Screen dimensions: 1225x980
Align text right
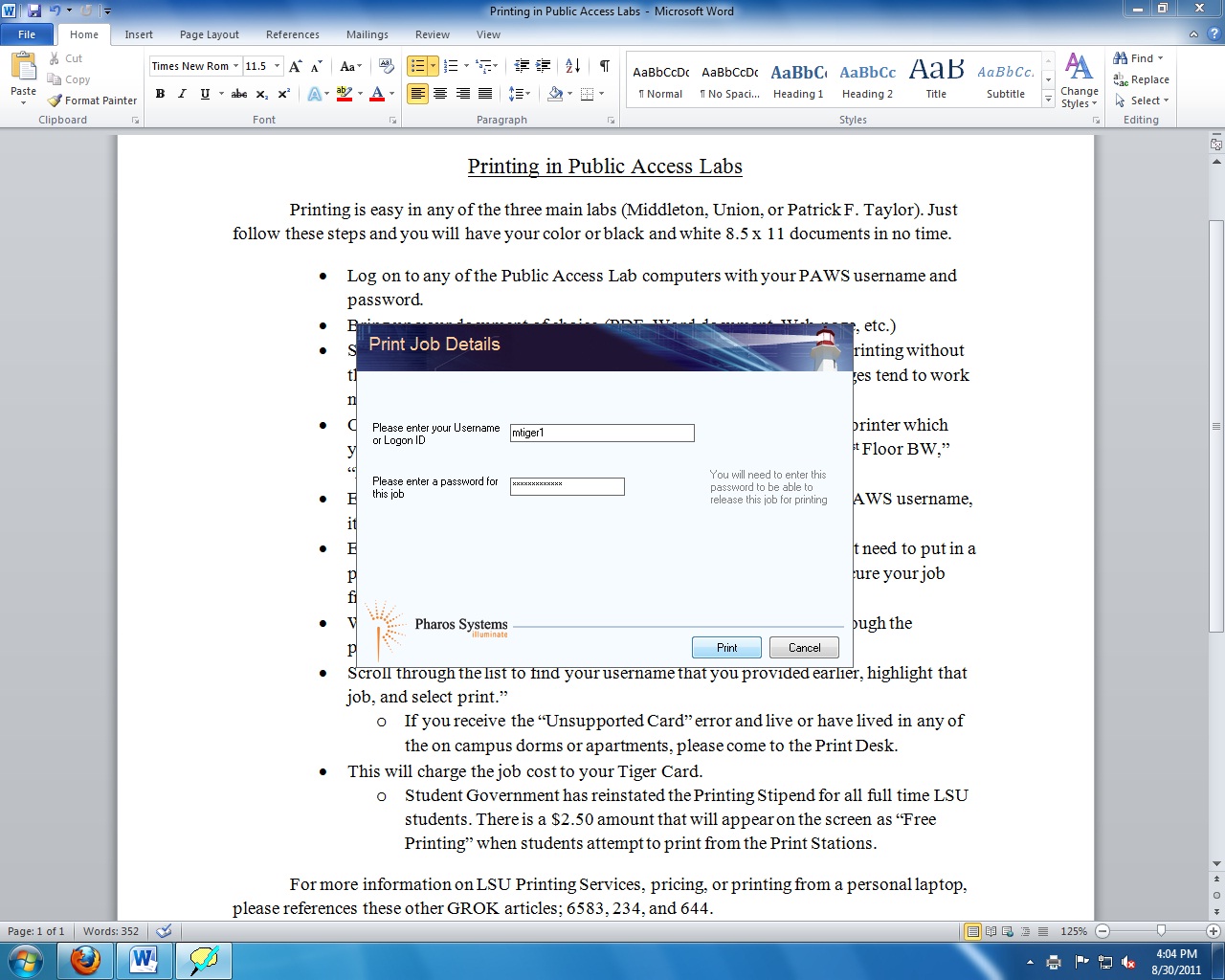click(x=463, y=94)
